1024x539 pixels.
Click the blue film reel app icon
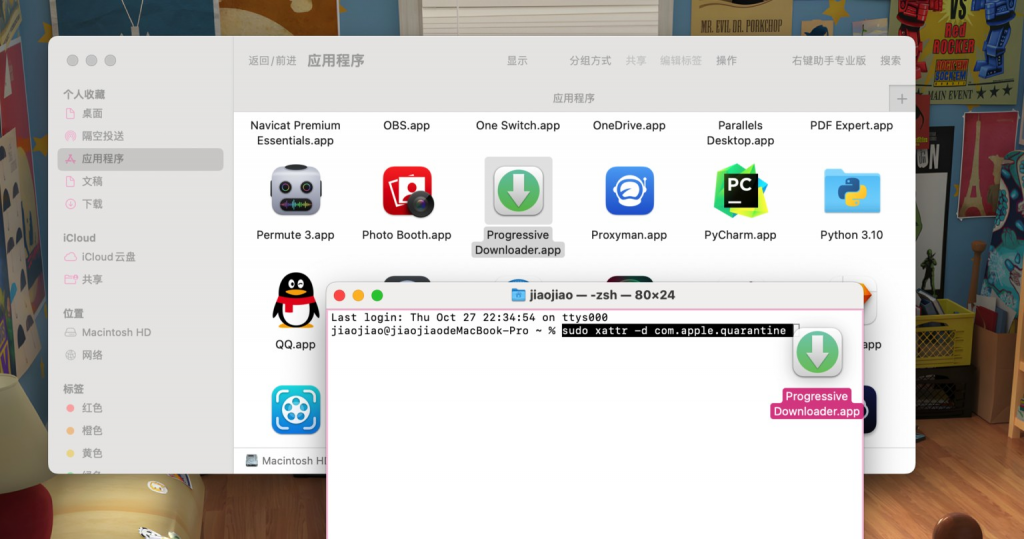point(295,410)
